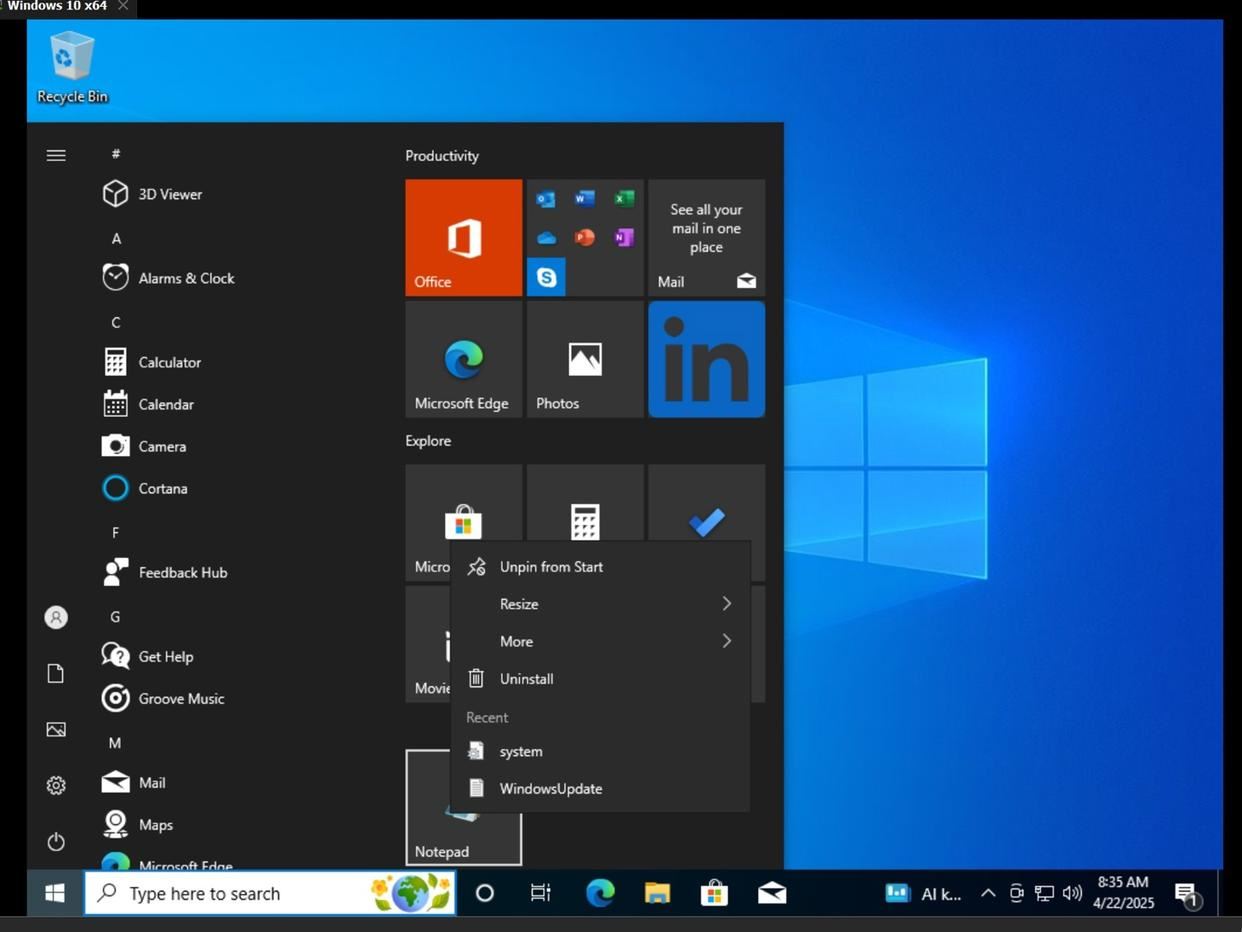Choose Uninstall from the context menu
1242x932 pixels.
[x=526, y=678]
